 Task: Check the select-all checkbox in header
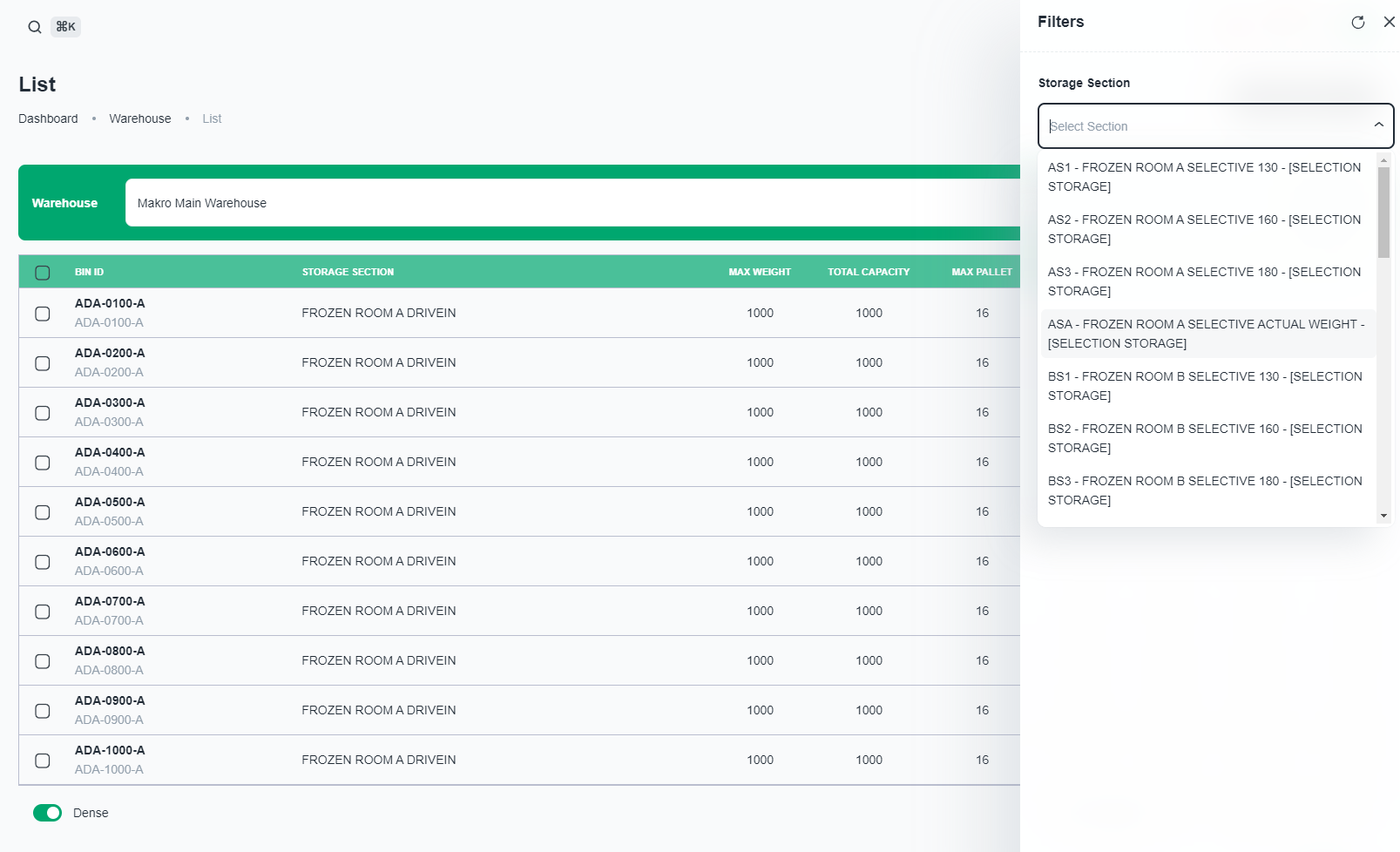(x=43, y=273)
